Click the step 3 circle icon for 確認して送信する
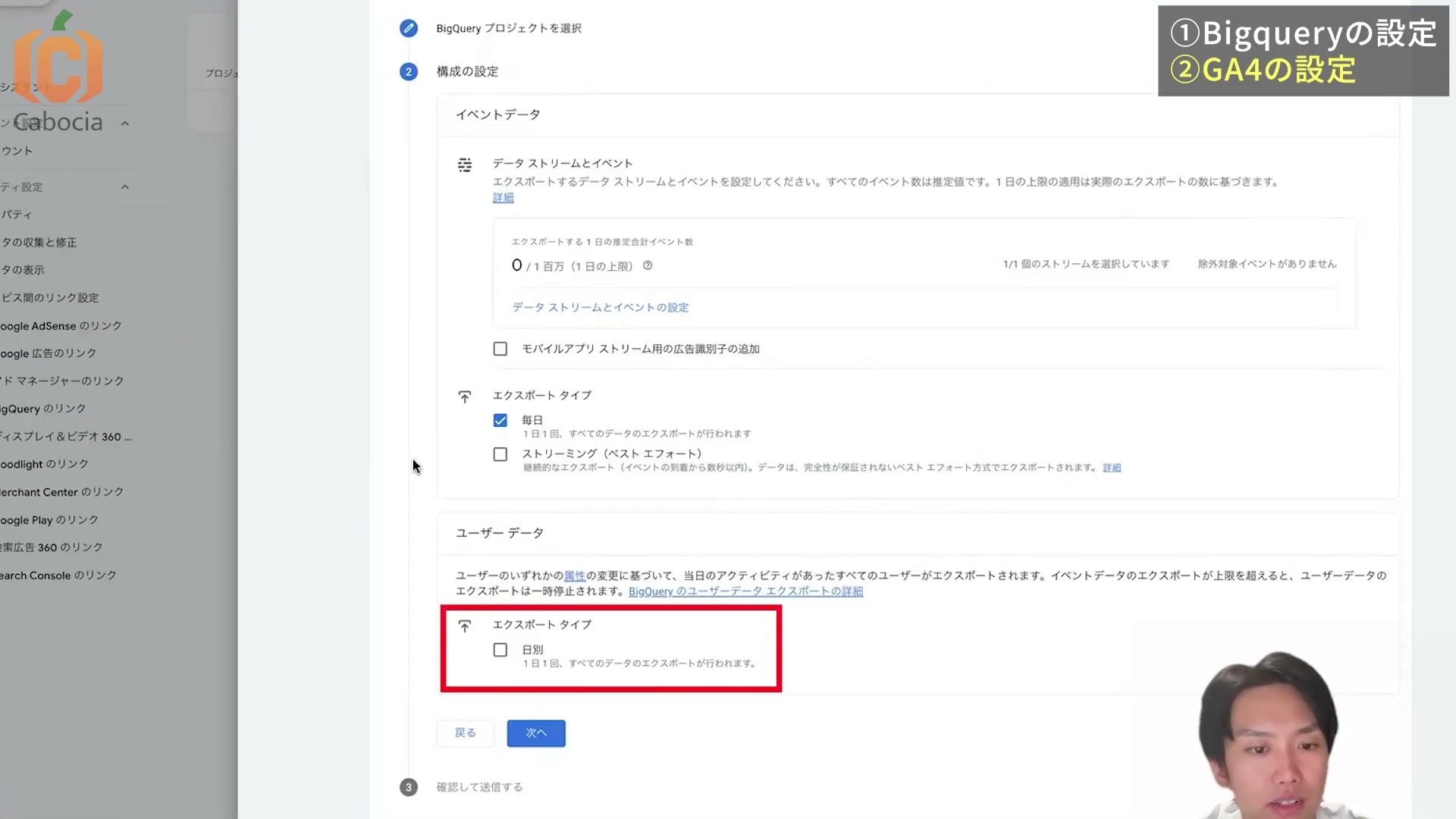This screenshot has height=819, width=1456. pos(408,787)
